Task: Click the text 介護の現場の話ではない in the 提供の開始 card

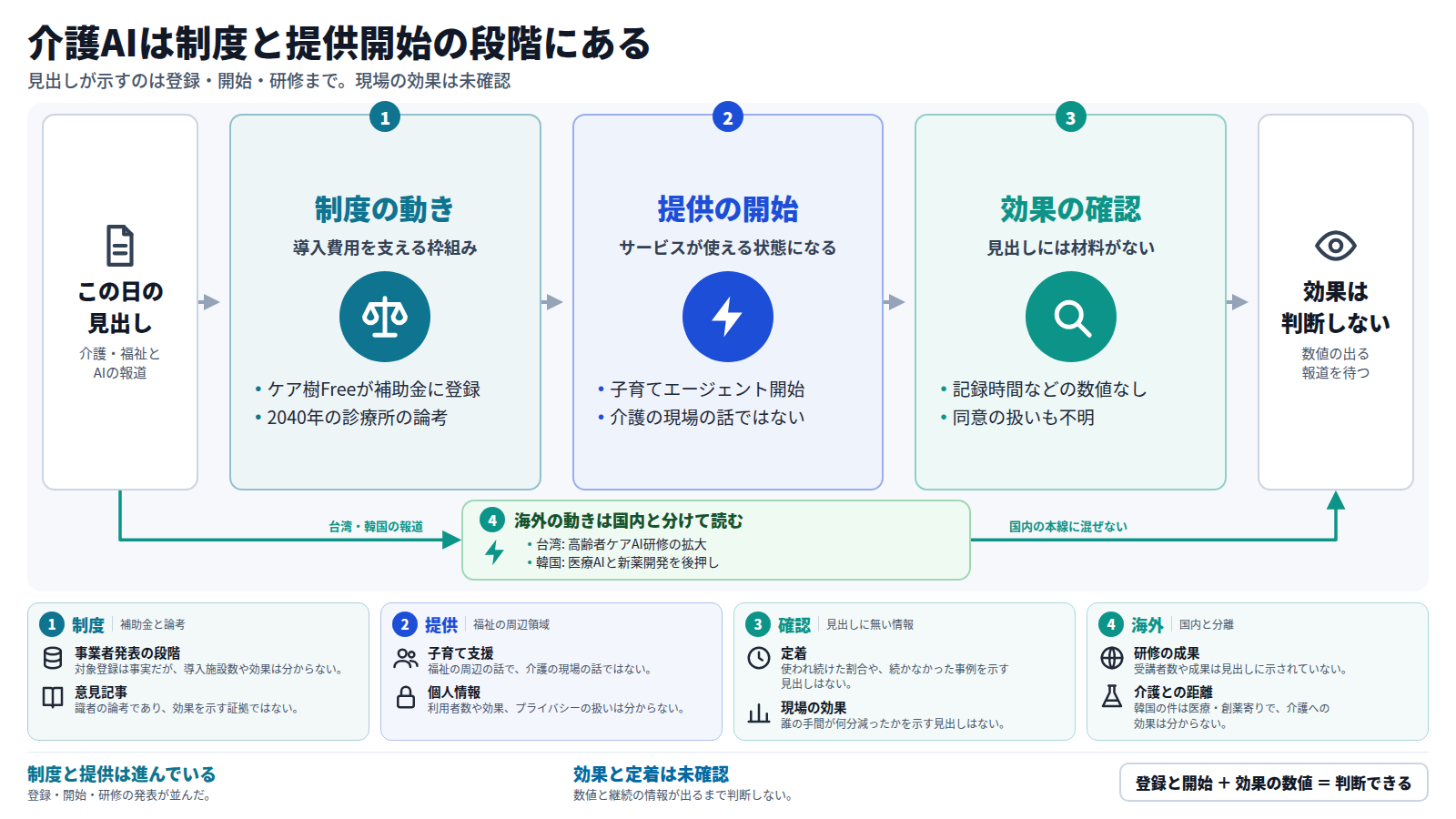Action: point(707,418)
